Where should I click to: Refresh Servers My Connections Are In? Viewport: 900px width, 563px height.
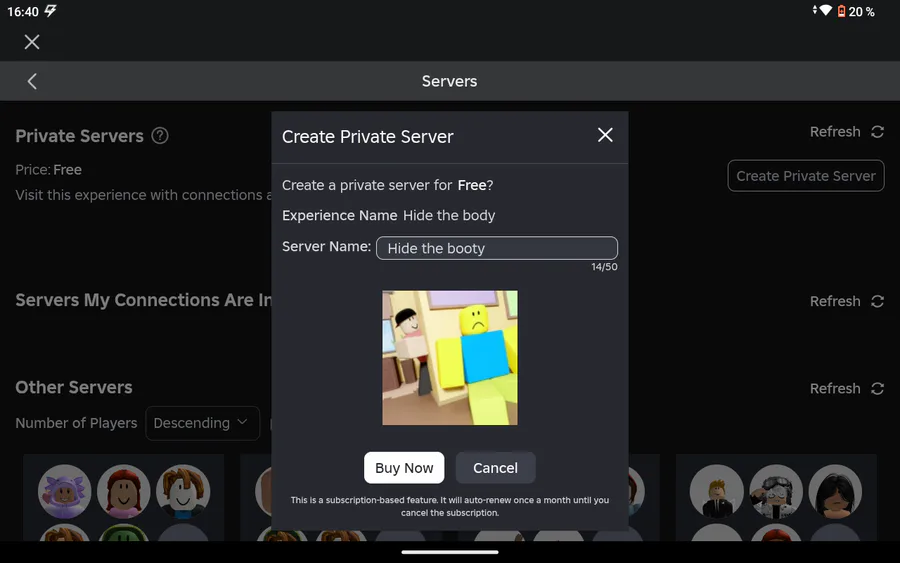tap(835, 301)
